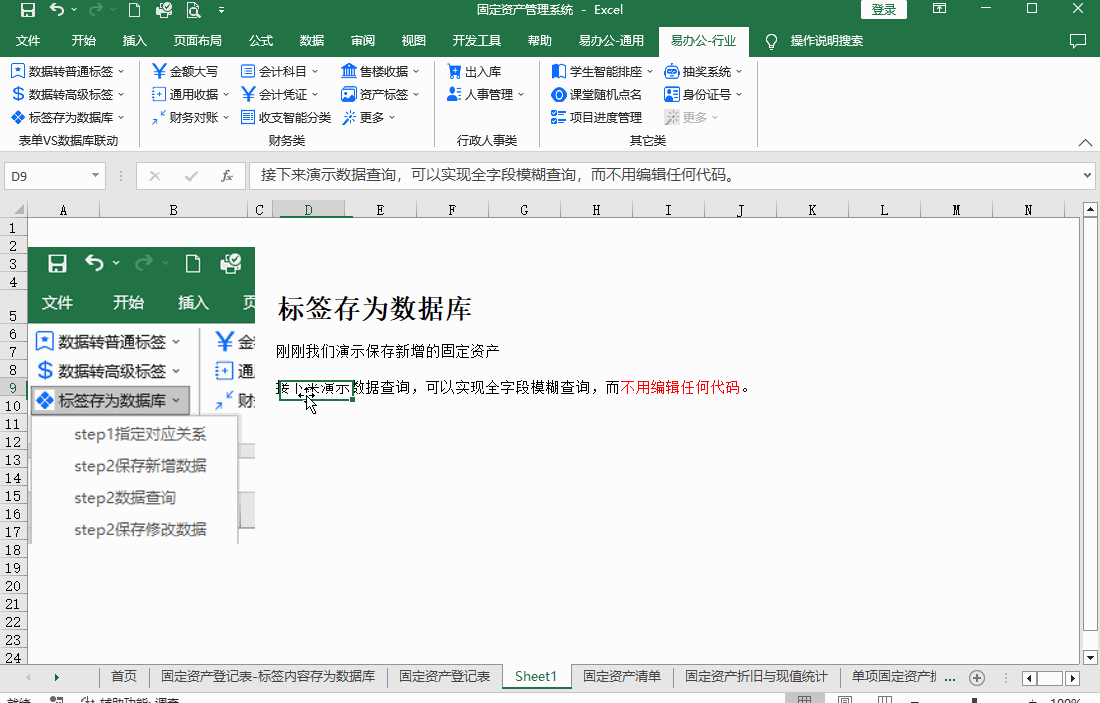Switch to the 开始 ribbon tab
Viewport: 1100px width, 703px height.
tap(83, 41)
